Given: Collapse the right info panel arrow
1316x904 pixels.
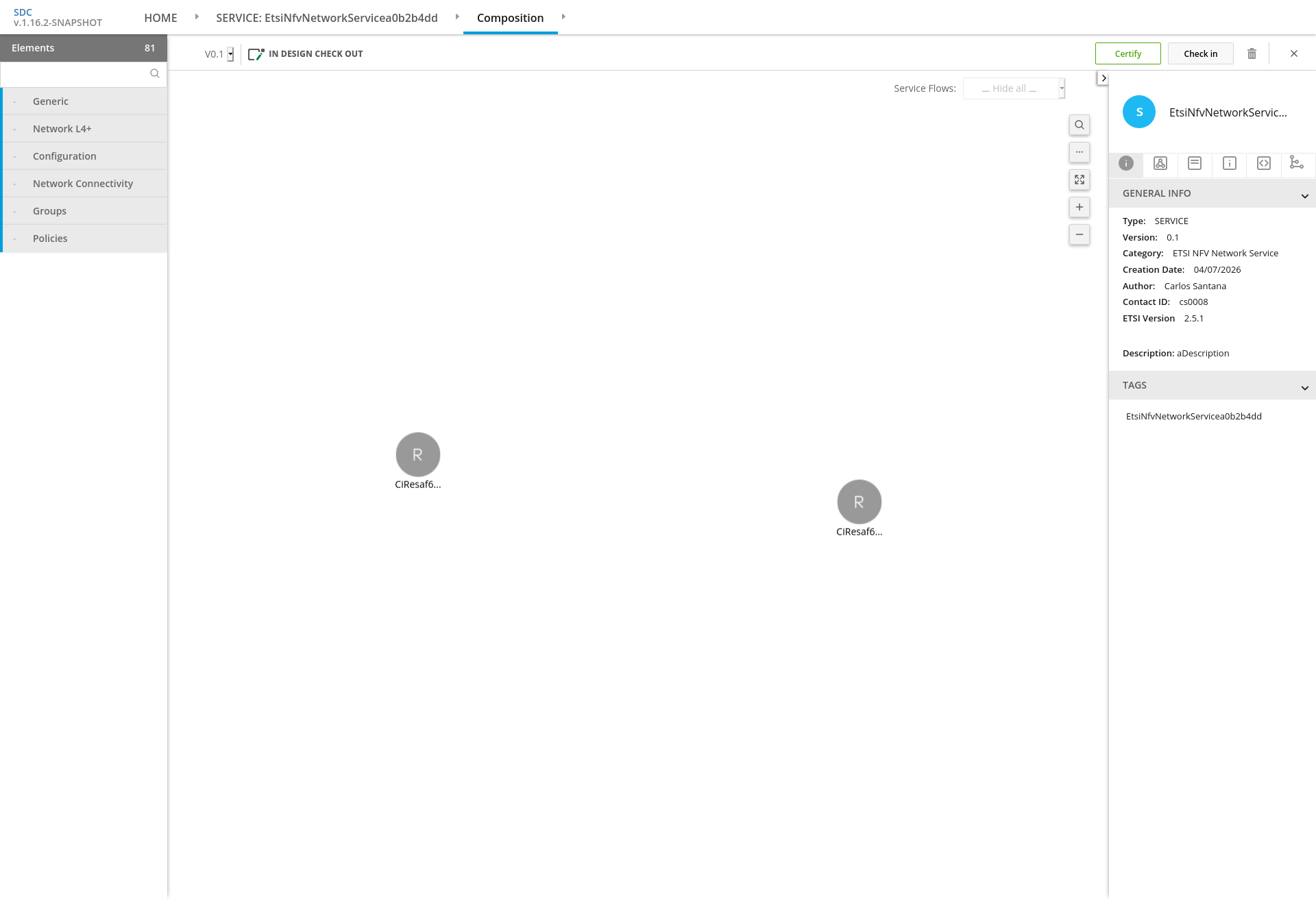Looking at the screenshot, I should pos(1103,78).
